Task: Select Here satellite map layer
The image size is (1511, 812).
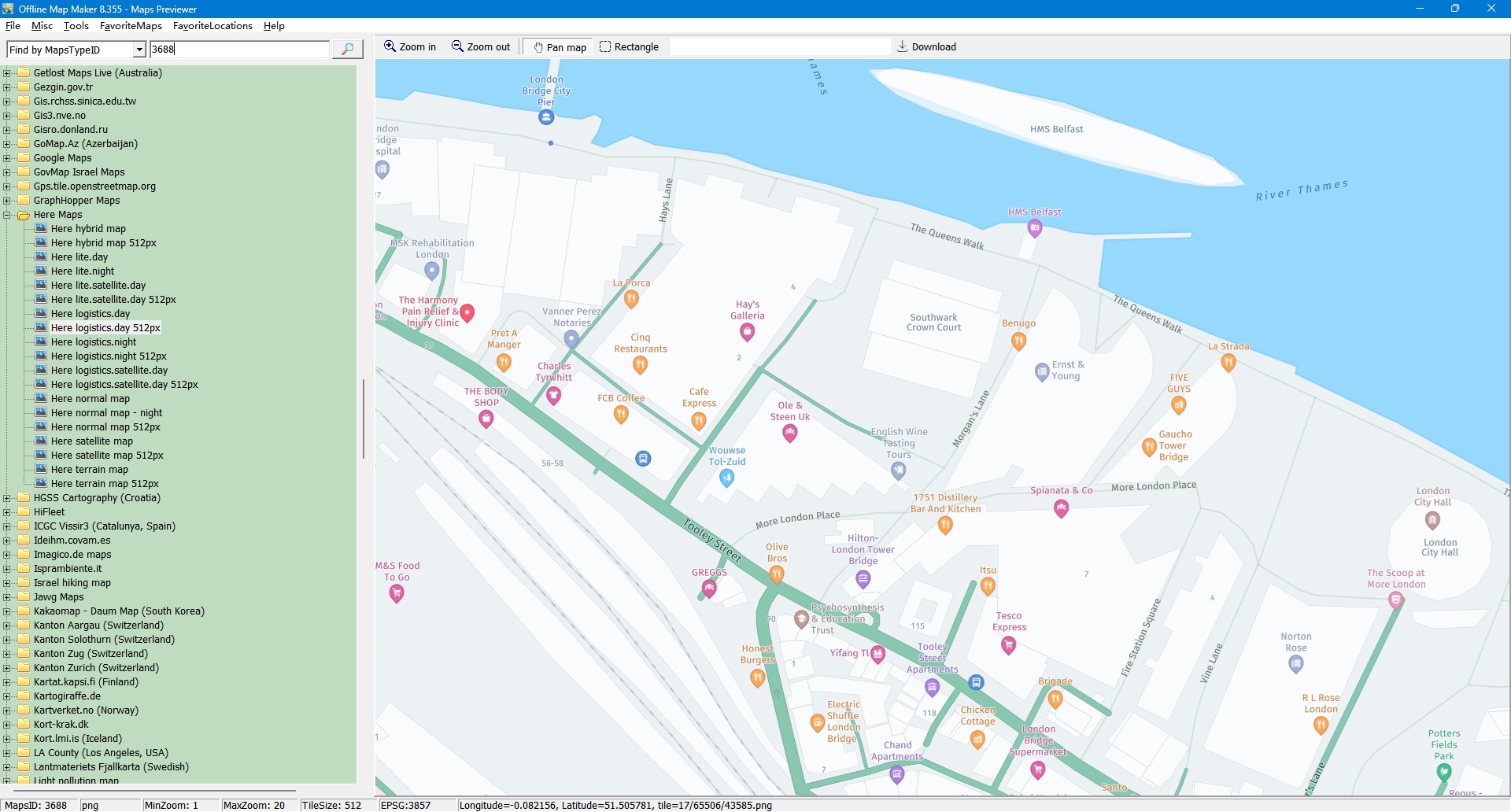Action: [91, 441]
